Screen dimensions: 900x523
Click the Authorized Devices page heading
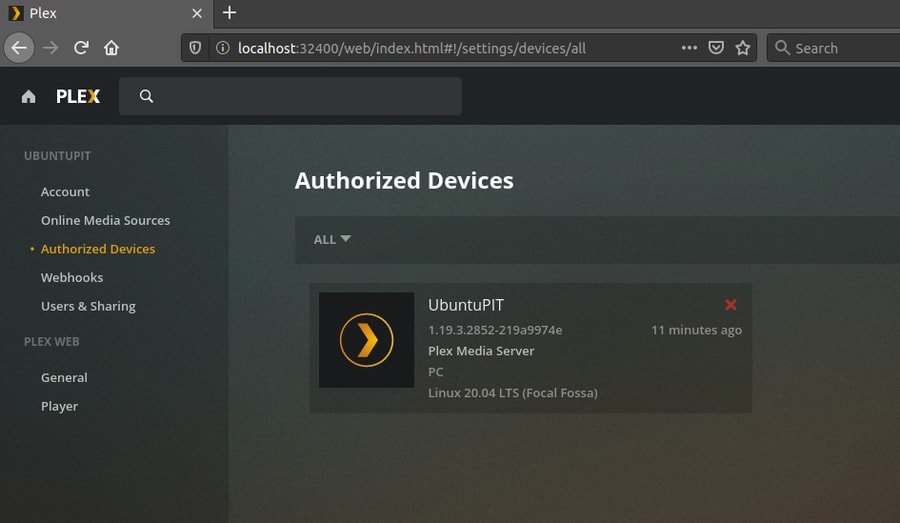(404, 181)
